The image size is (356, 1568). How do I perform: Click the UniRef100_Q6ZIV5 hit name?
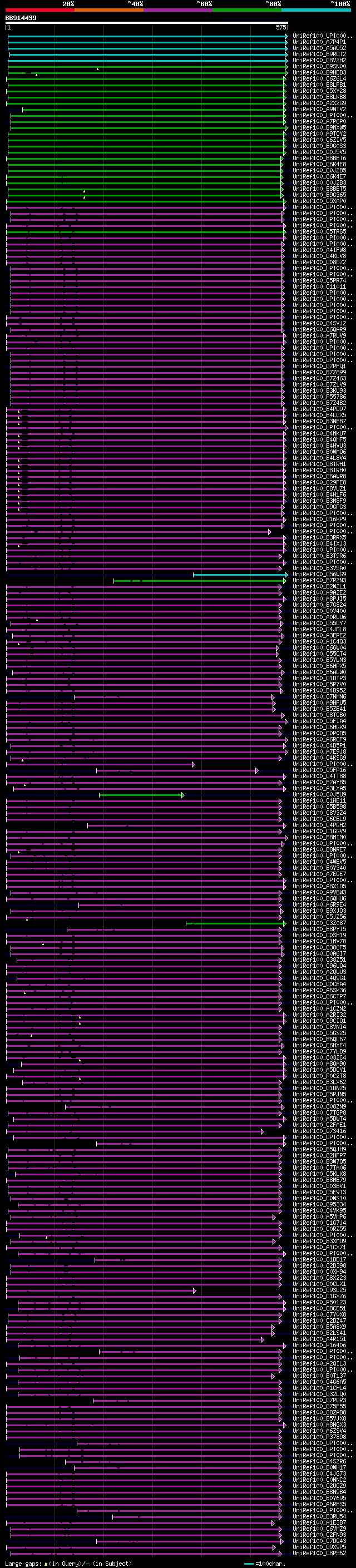(319, 140)
